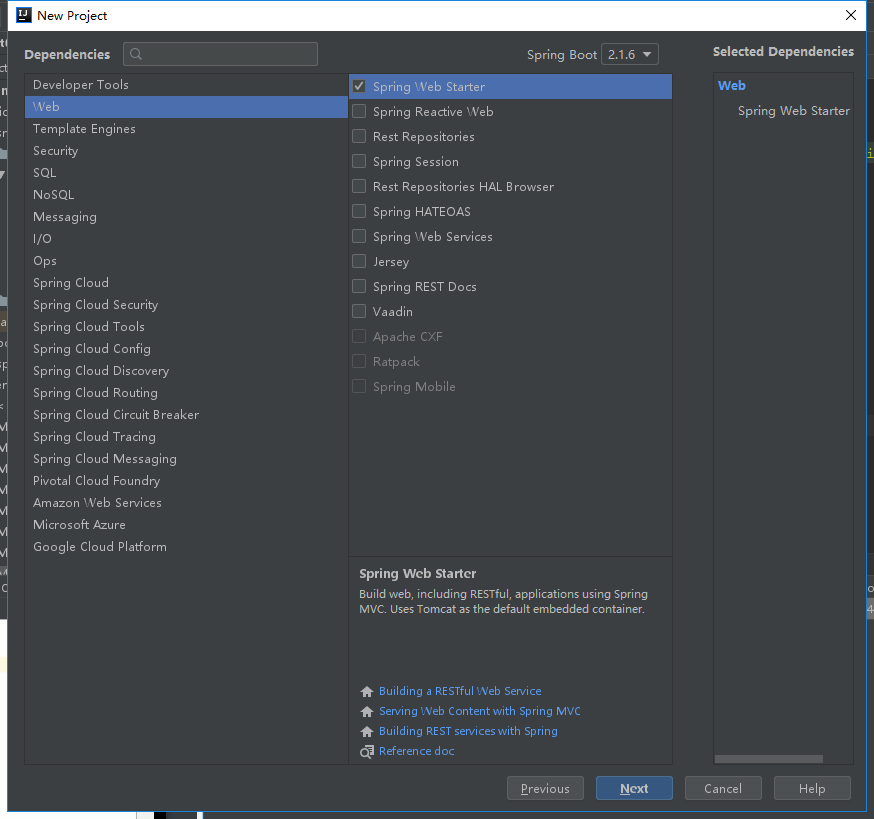Viewport: 874px width, 819px height.
Task: Select Spring Cloud Circuit Breaker category
Action: click(186, 415)
